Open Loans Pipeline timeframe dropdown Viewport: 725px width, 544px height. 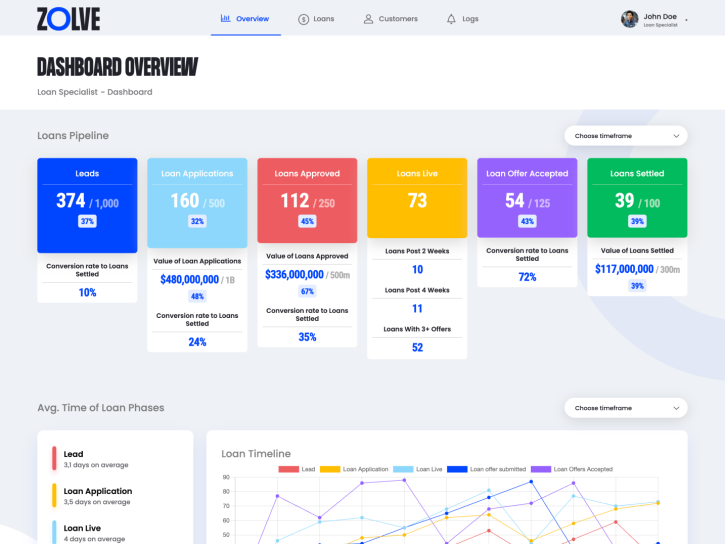[625, 135]
